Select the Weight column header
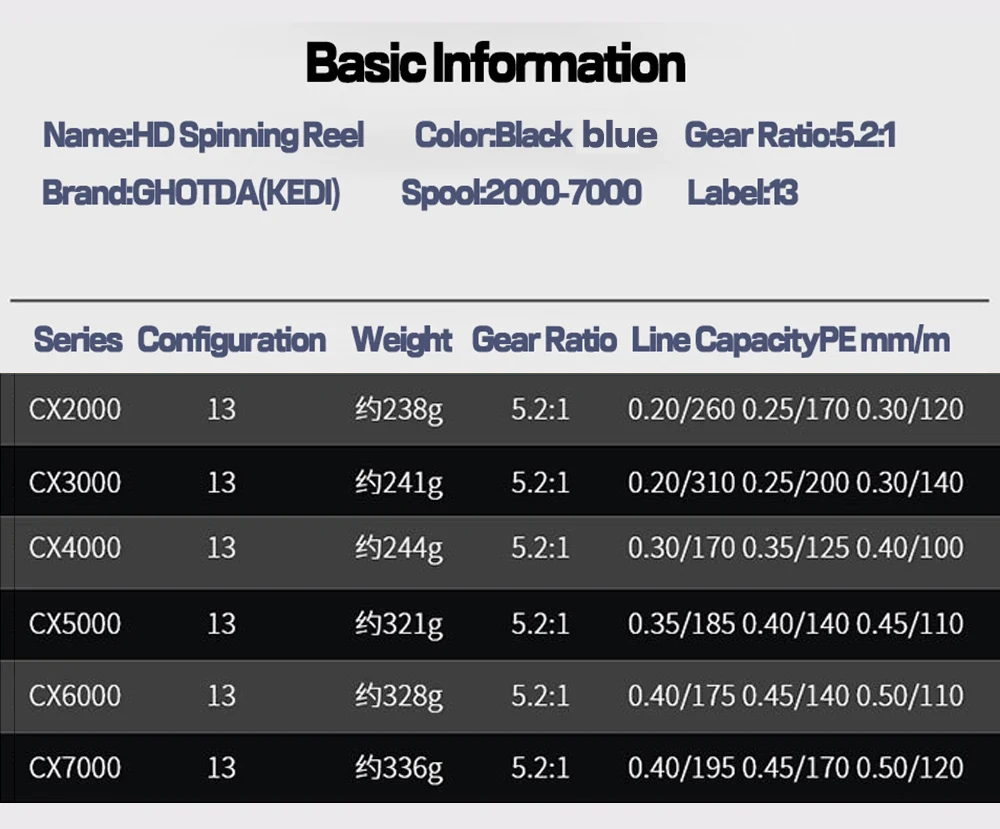Image resolution: width=1000 pixels, height=829 pixels. pos(402,340)
